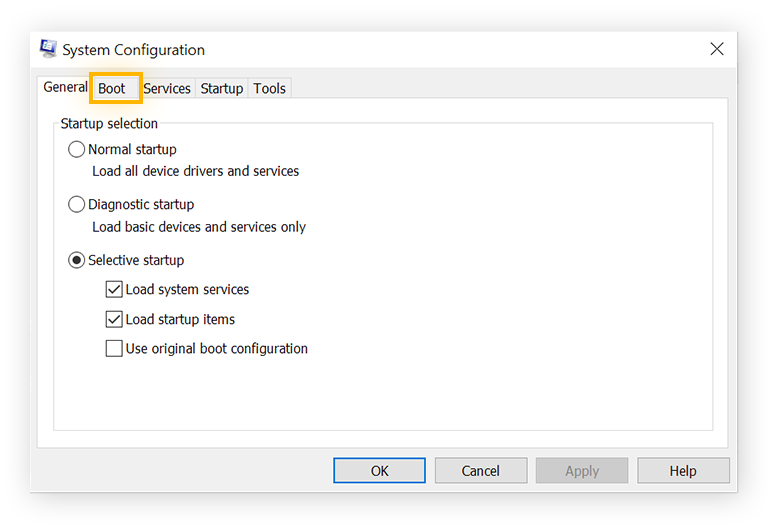Screen dimensions: 770x525
Task: Click the Load basic devices description text
Action: [x=199, y=227]
